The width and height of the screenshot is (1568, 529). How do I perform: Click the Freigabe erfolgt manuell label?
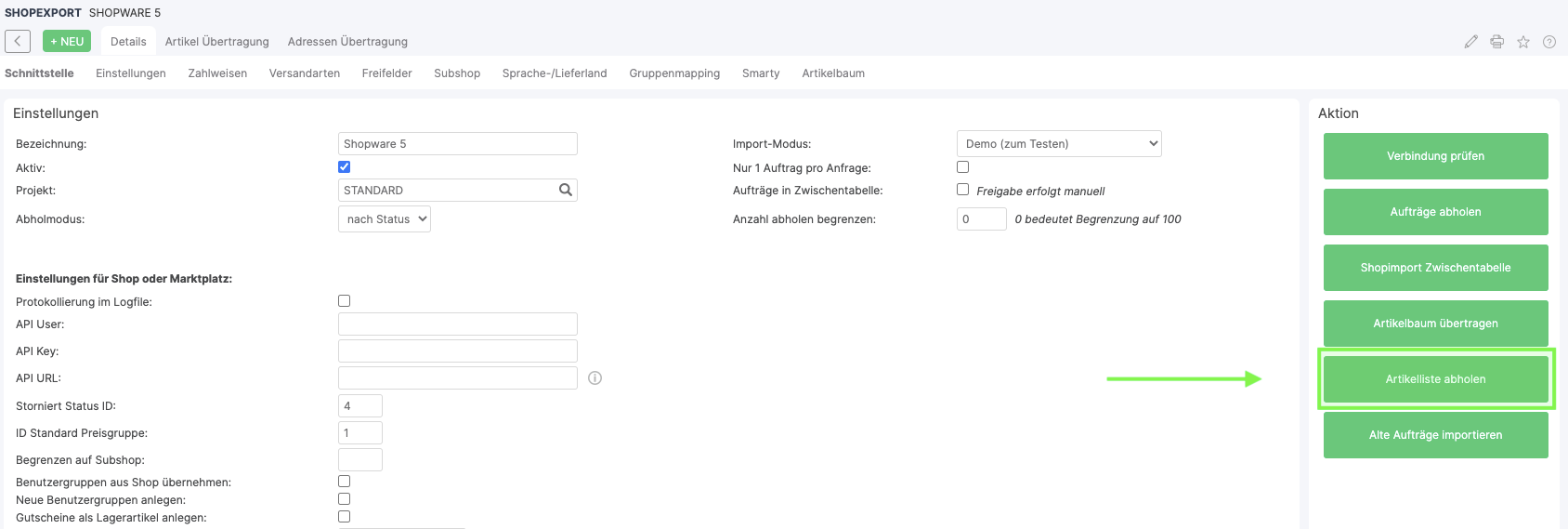[x=1040, y=192]
